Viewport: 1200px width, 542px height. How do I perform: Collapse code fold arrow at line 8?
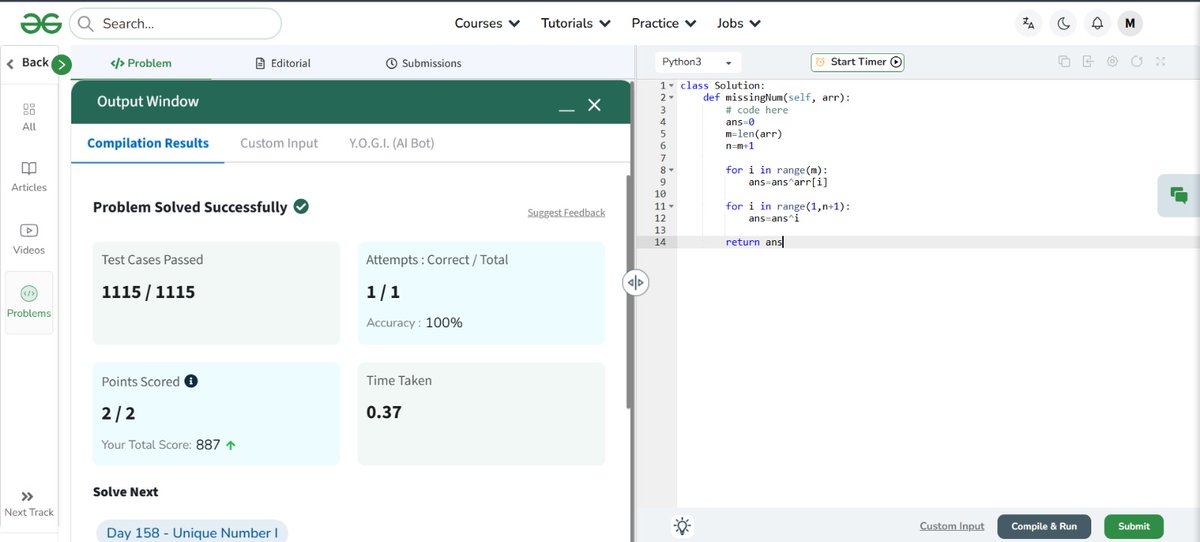coord(671,170)
